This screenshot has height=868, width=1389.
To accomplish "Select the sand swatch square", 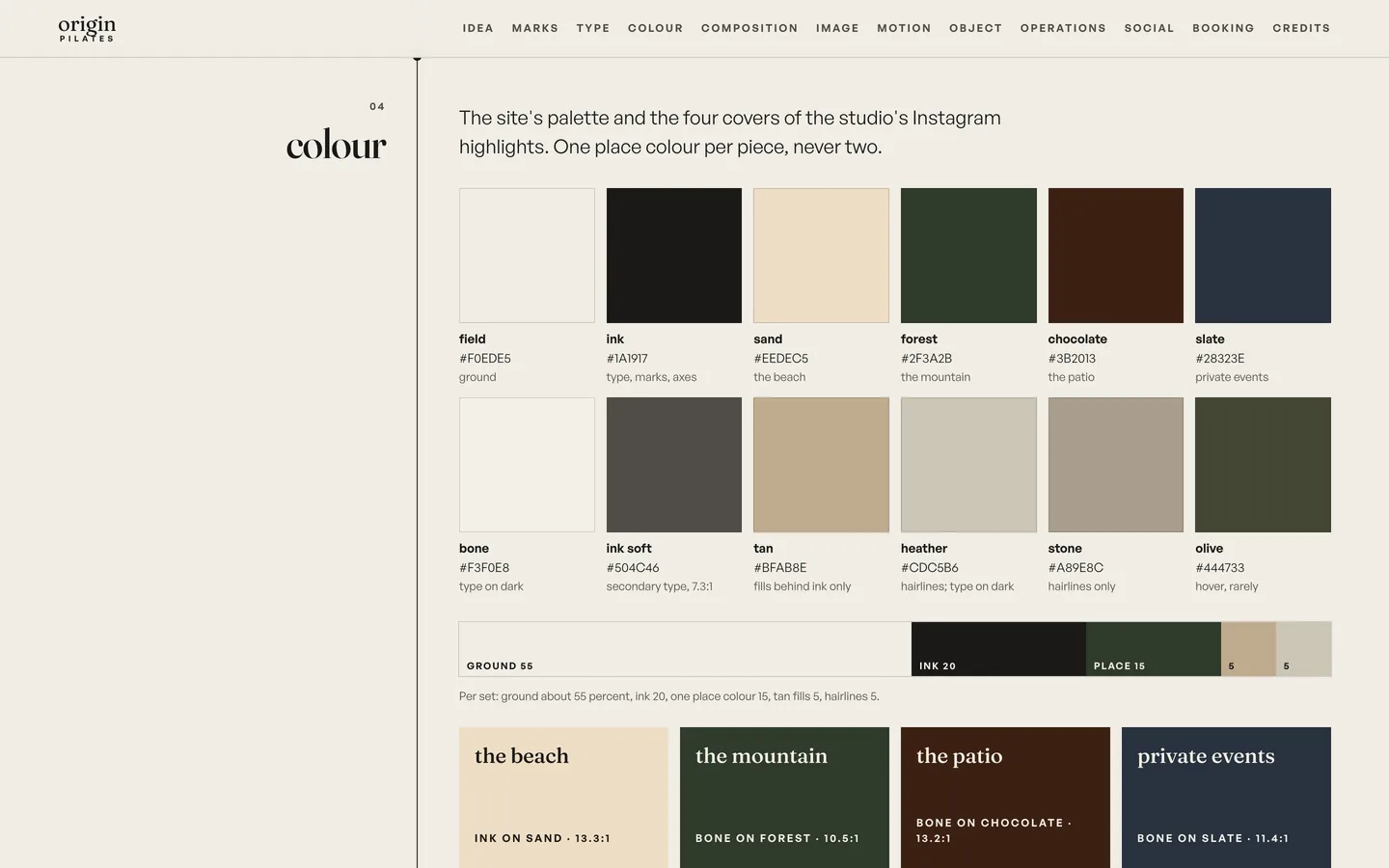I will click(x=821, y=256).
